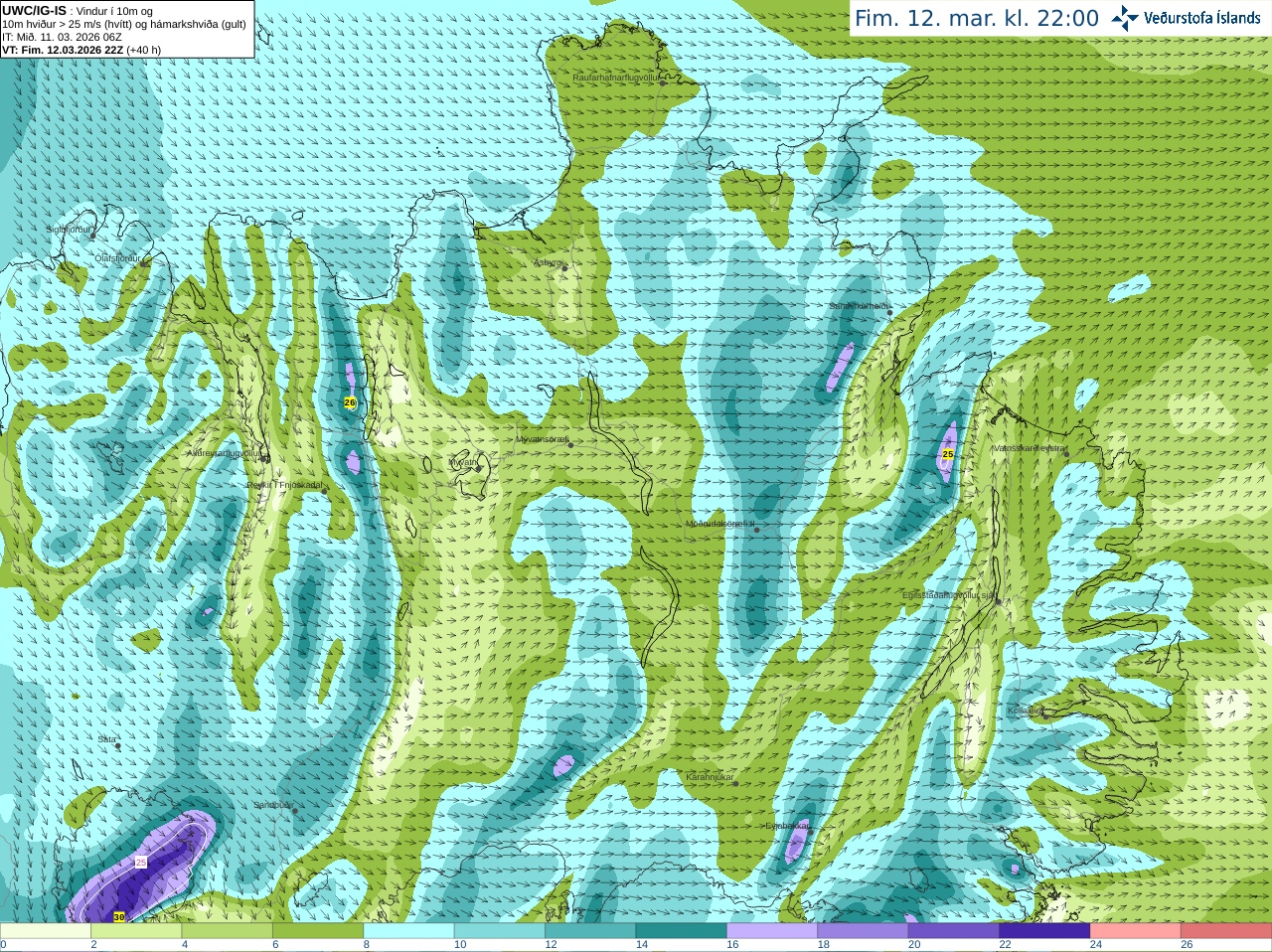The width and height of the screenshot is (1272, 952).
Task: Click the 16–18 m/s lavender legend swatch
Action: point(772,931)
